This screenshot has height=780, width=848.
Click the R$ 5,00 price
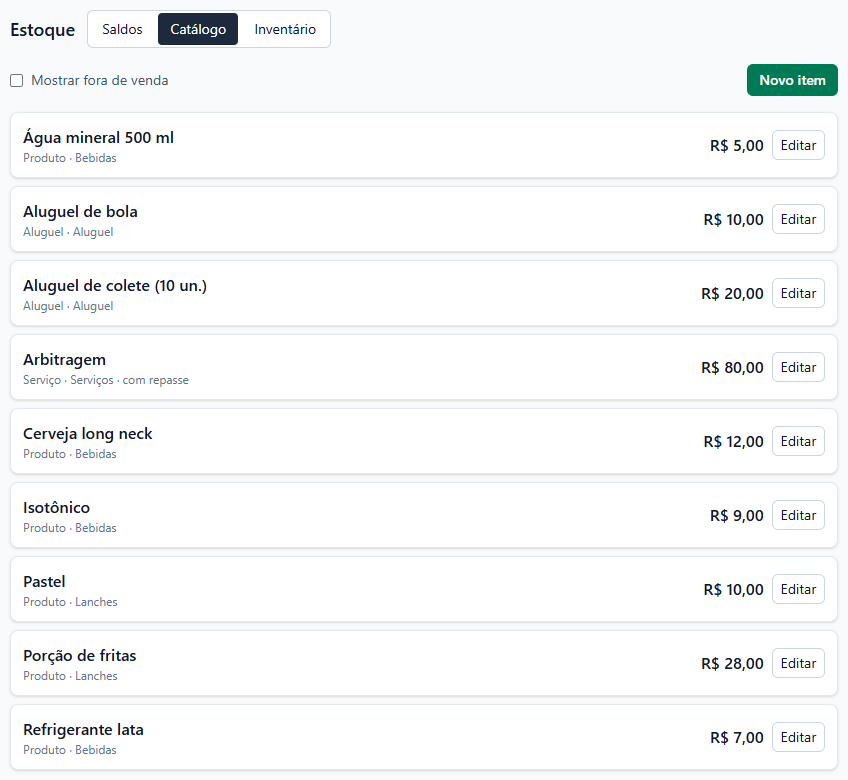point(737,146)
